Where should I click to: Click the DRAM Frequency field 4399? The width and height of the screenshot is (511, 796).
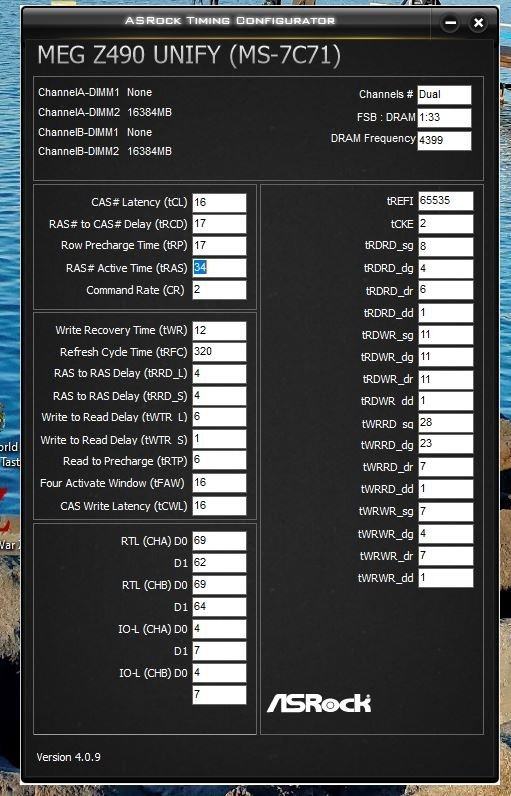click(x=445, y=141)
